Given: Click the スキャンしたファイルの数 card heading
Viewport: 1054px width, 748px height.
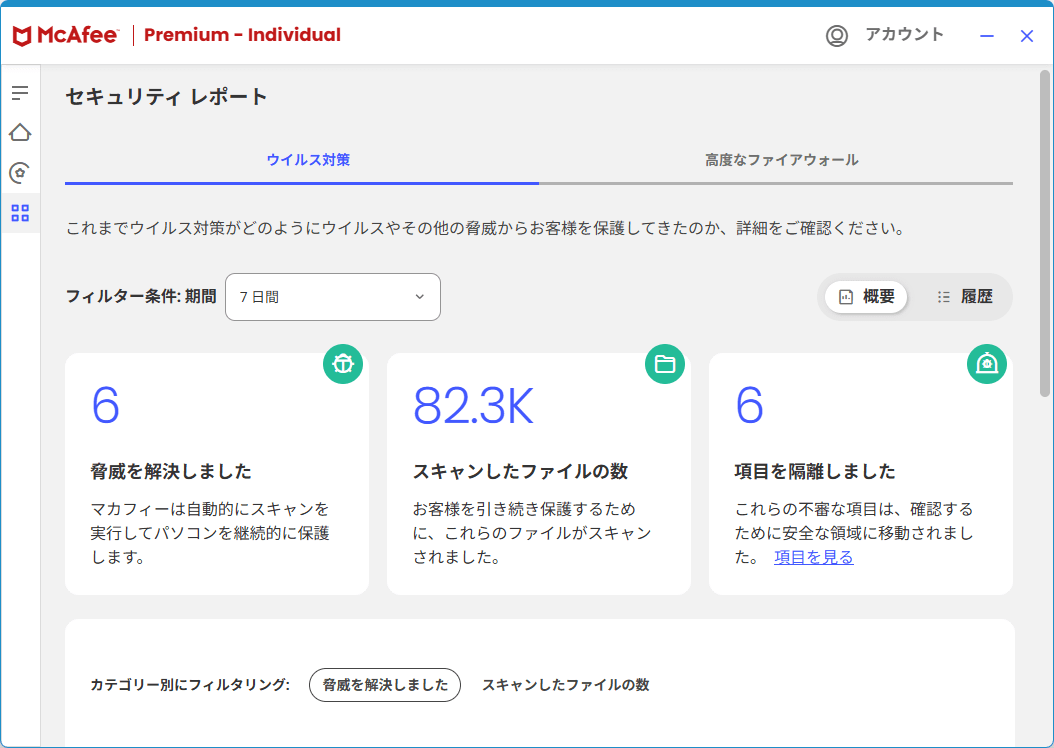Looking at the screenshot, I should [520, 471].
